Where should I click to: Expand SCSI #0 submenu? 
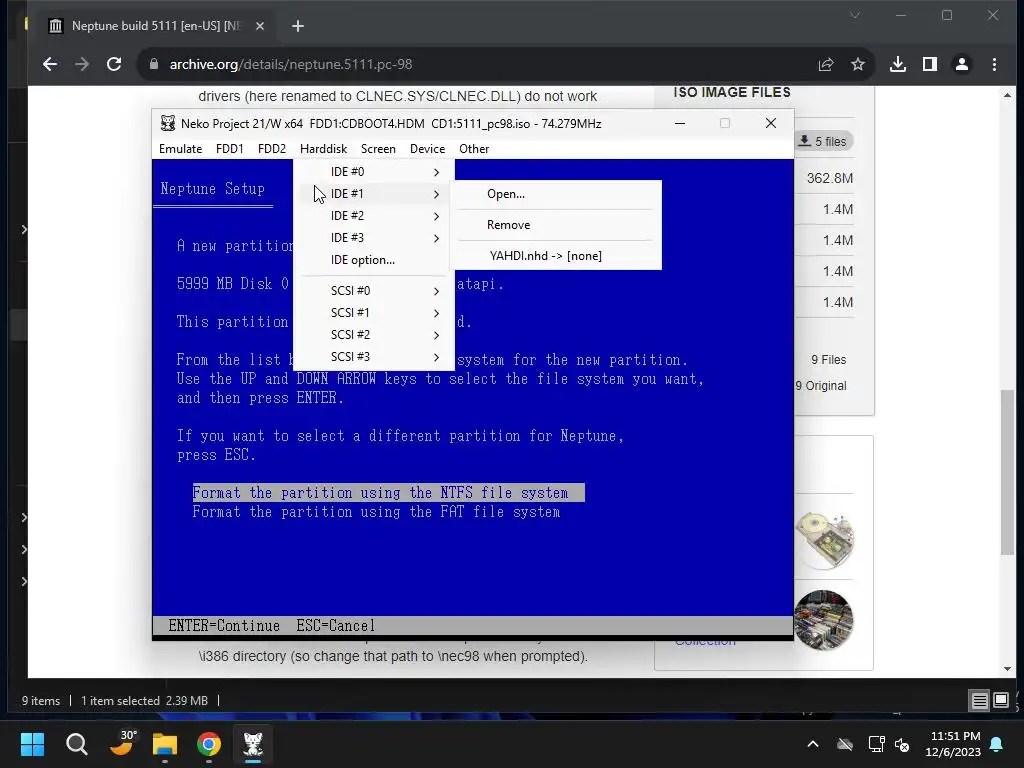[374, 291]
